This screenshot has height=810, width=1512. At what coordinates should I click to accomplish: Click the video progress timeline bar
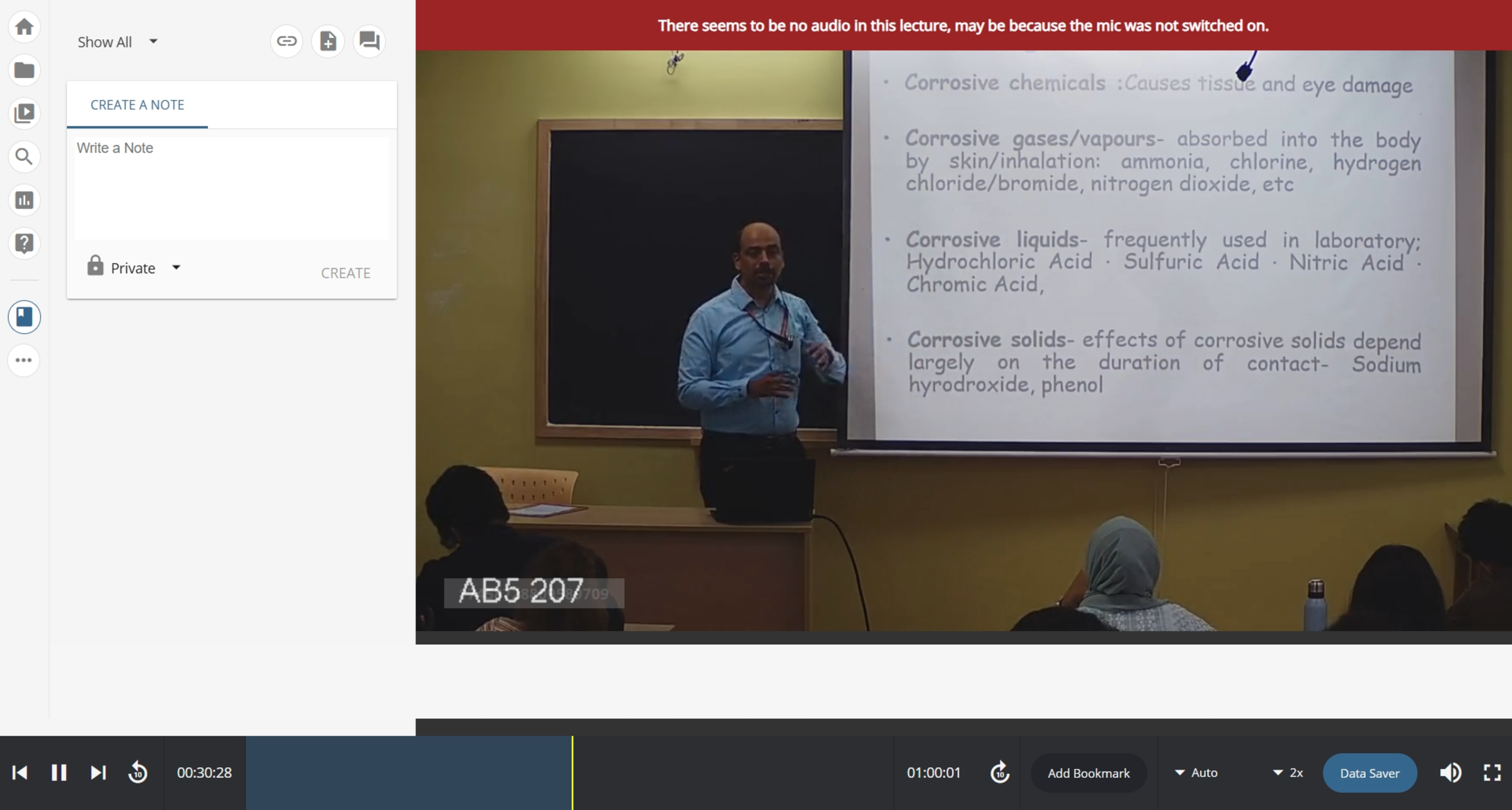[570, 773]
